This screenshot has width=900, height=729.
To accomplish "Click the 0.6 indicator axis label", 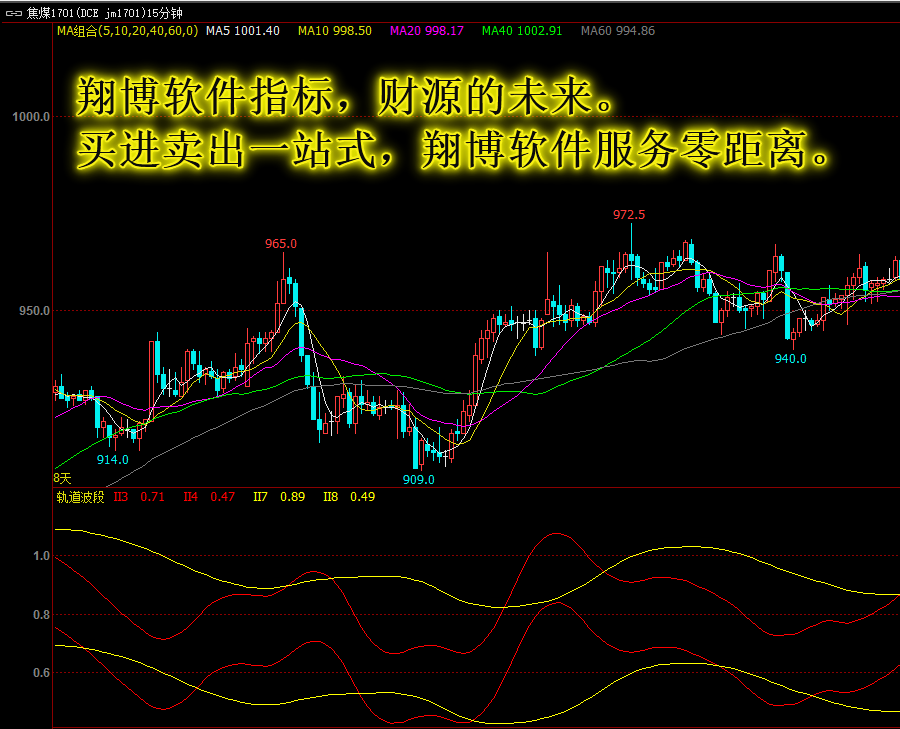I will click(41, 673).
